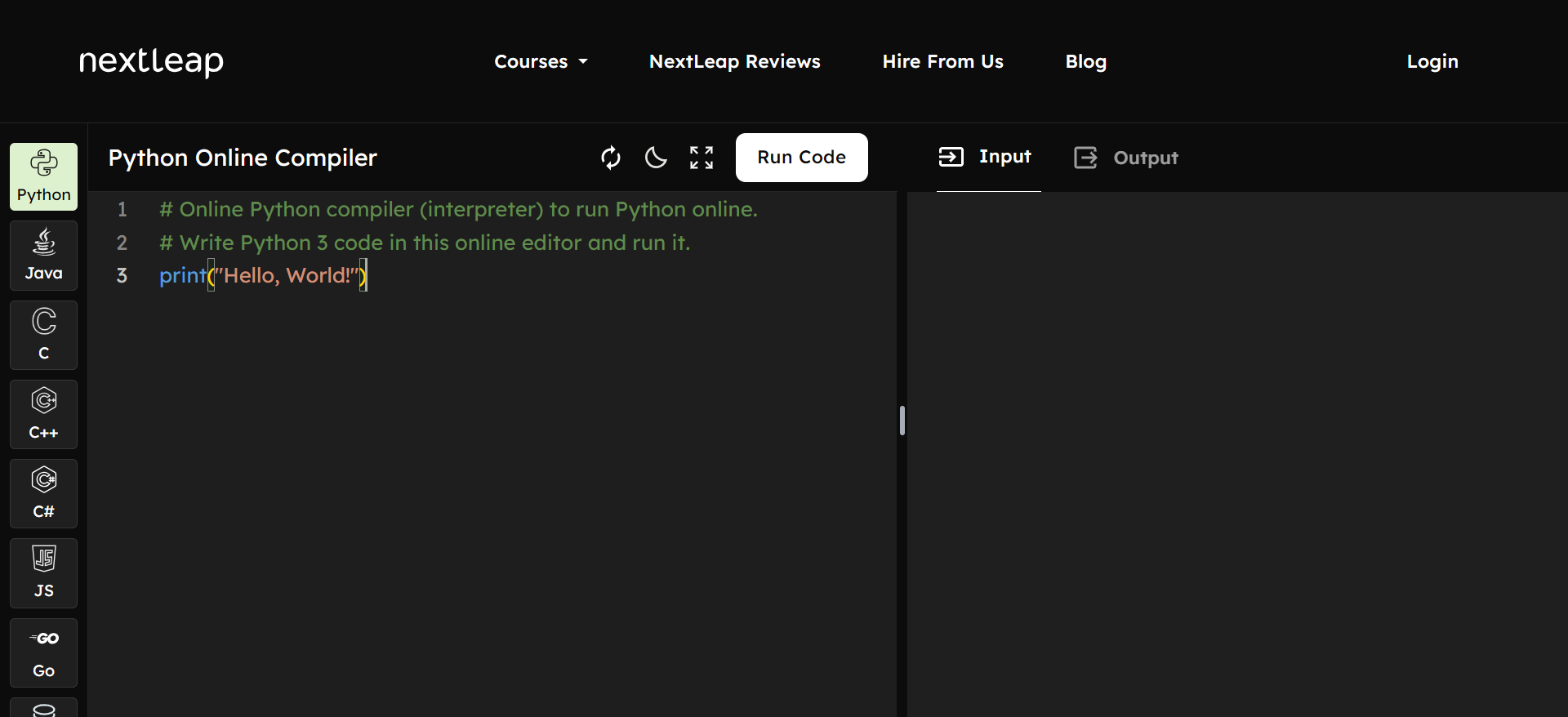Toggle dark mode moon icon
Screen dimensions: 1568x717
[656, 158]
